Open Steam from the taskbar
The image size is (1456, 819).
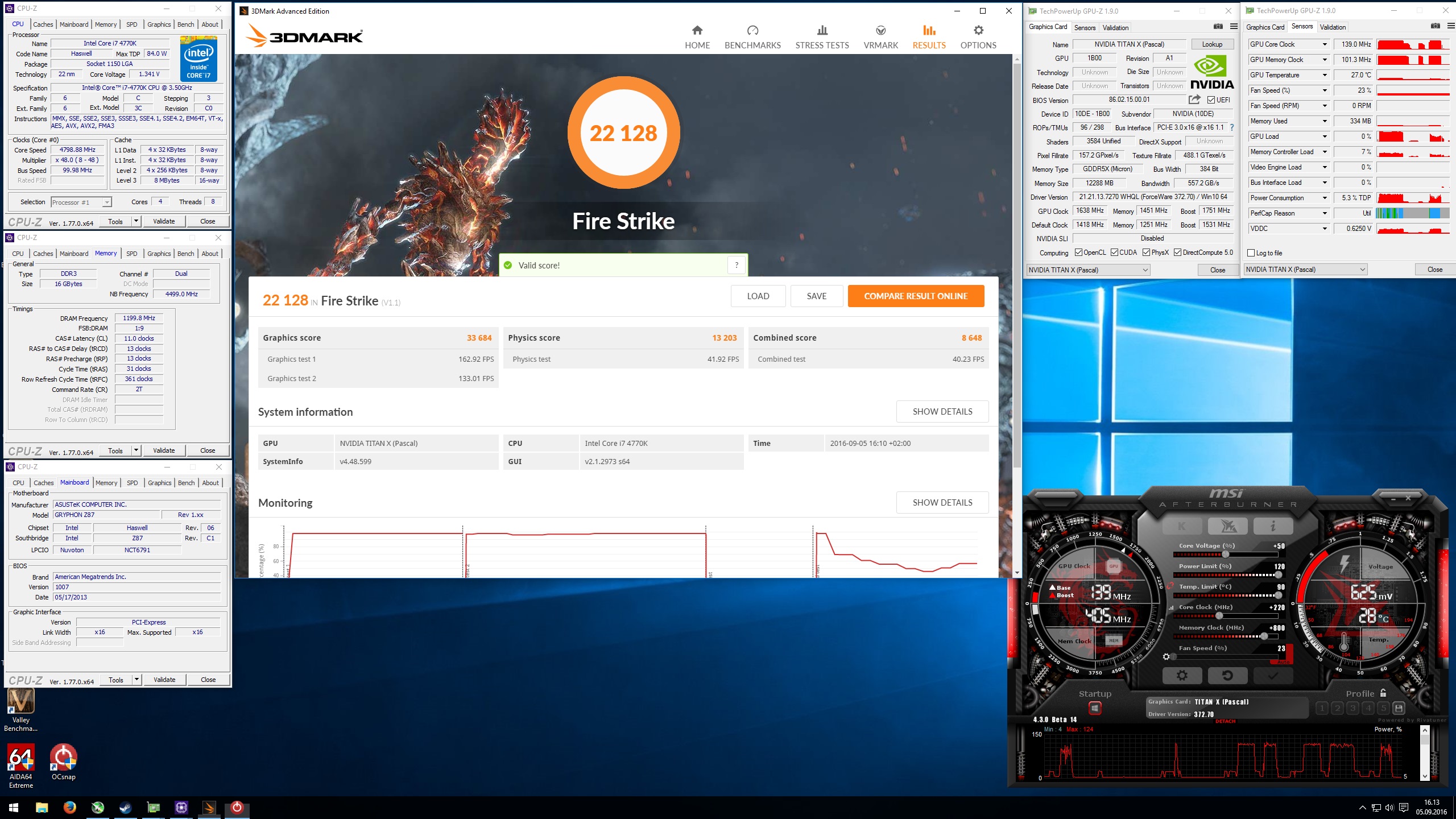point(125,808)
